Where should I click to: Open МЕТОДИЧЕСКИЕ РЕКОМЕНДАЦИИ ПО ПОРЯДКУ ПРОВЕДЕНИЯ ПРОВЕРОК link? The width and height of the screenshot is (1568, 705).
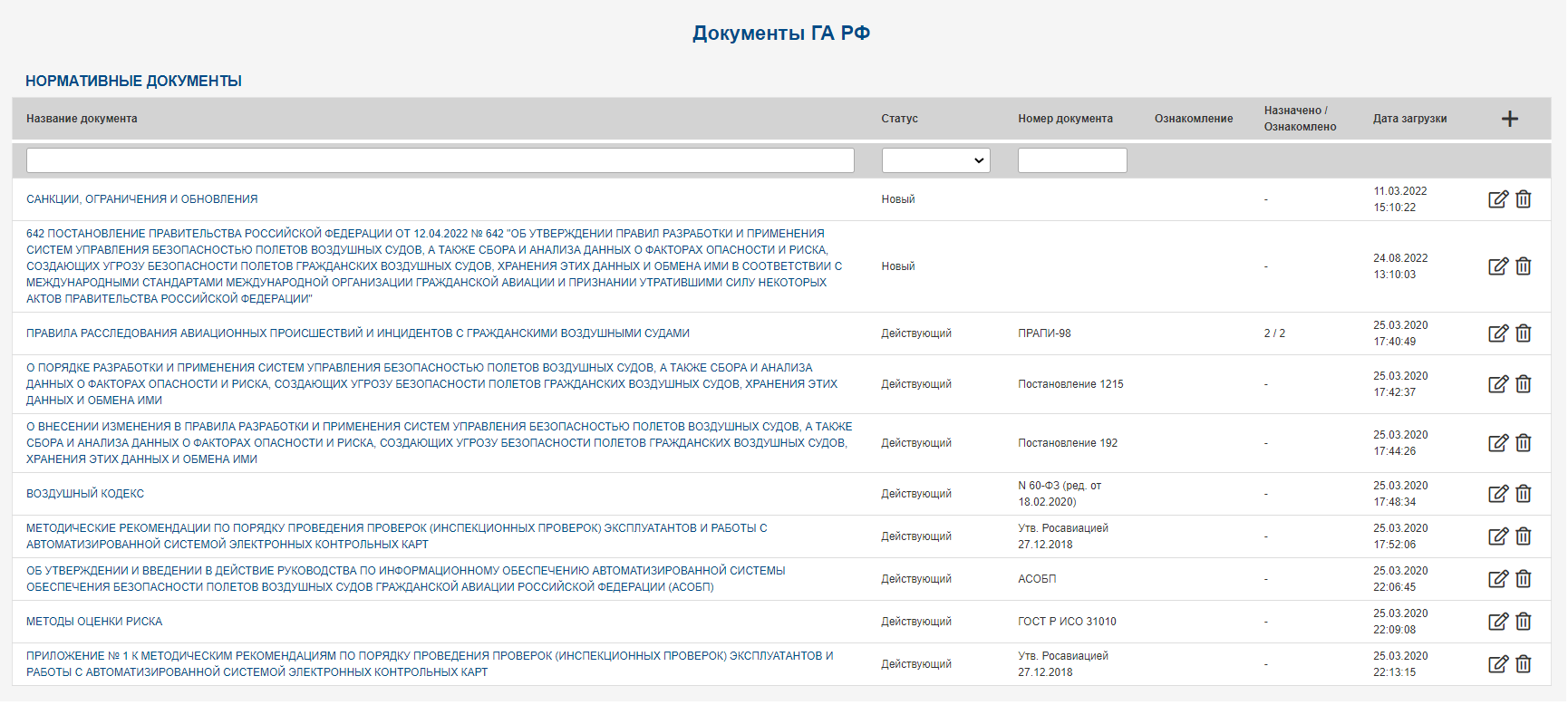coord(396,536)
